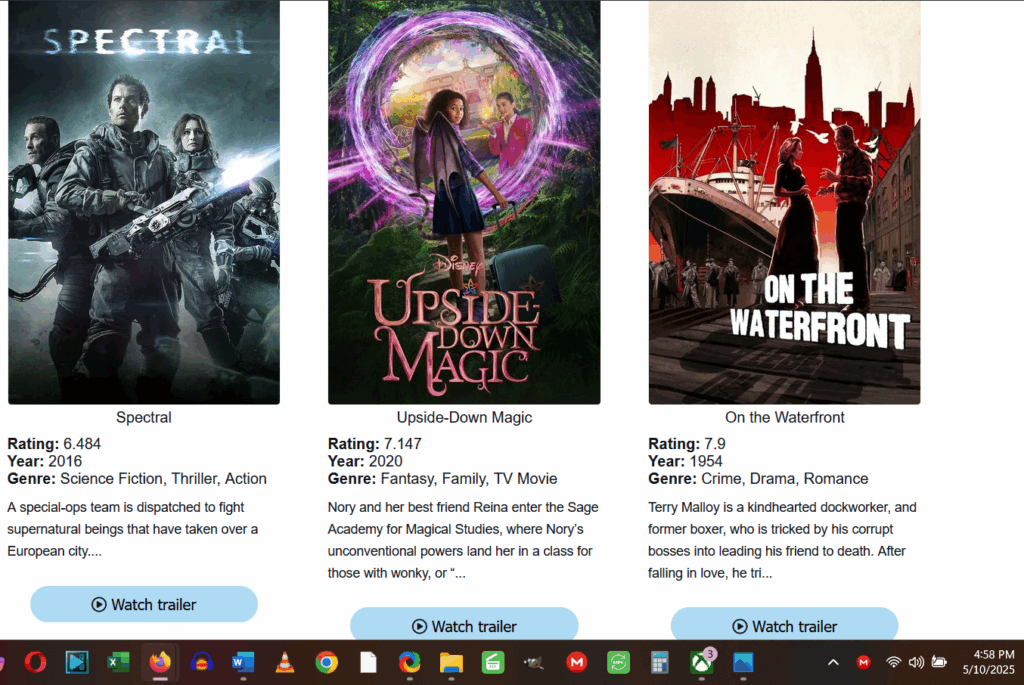1024x685 pixels.
Task: Open Calculator from the taskbar
Action: pyautogui.click(x=660, y=662)
